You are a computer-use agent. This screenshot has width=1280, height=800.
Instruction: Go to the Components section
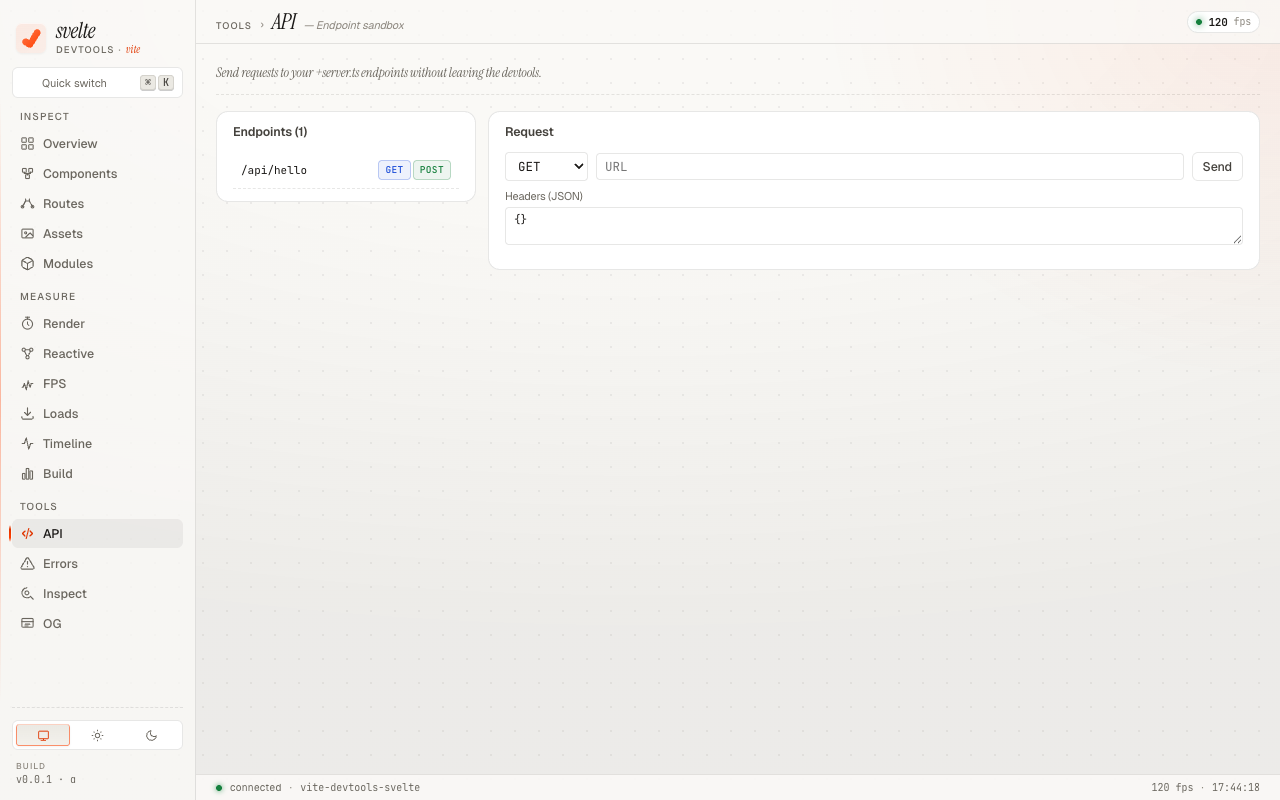coord(97,174)
